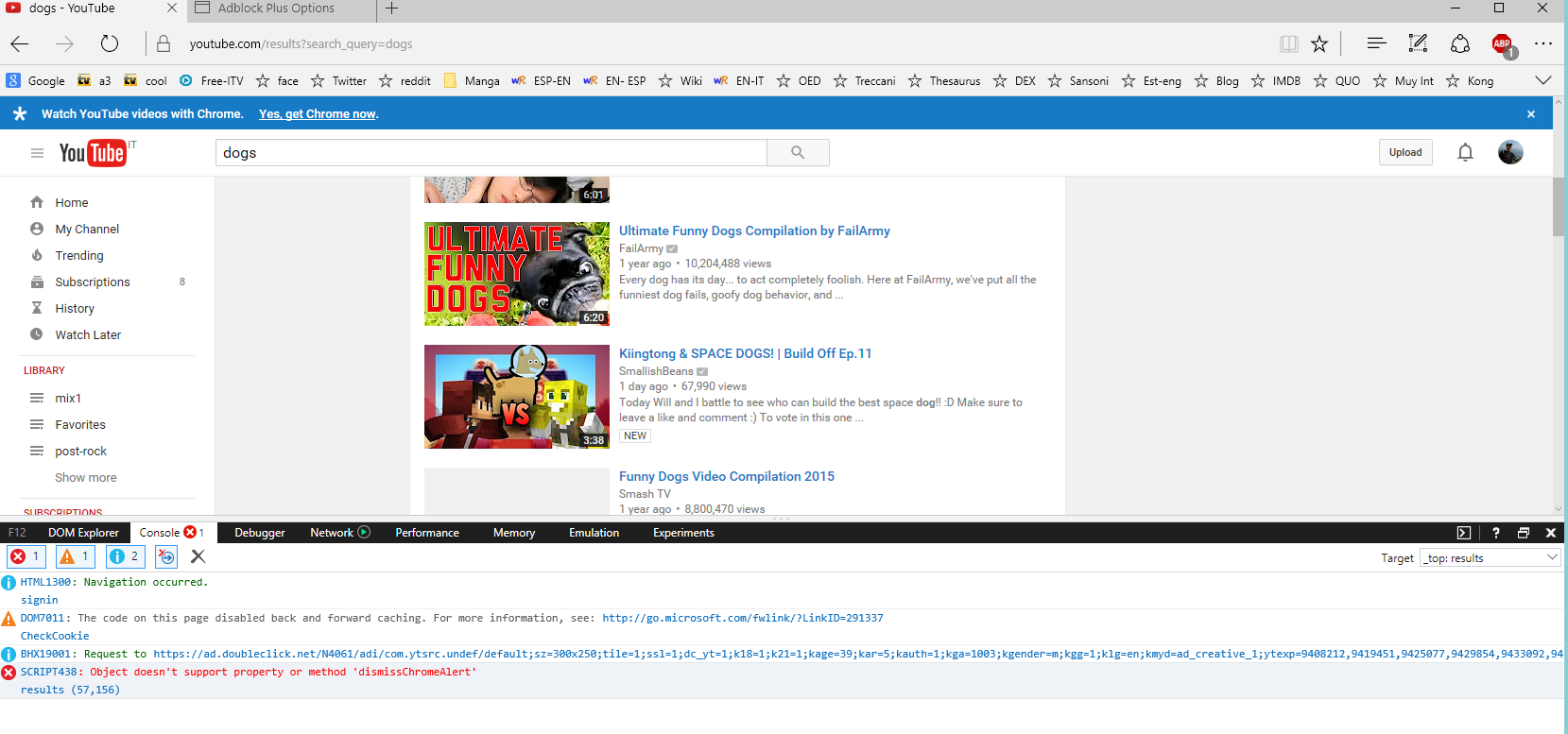Click the page vertical scrollbar thumb
Viewport: 1568px width, 734px height.
(1559, 207)
